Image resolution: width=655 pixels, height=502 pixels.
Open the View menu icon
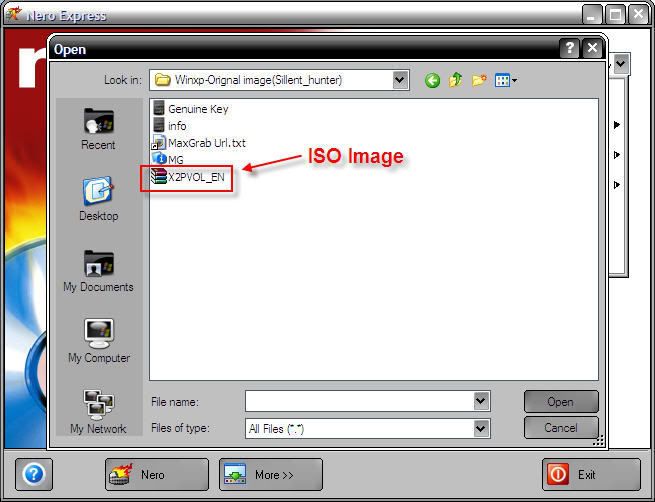(x=505, y=80)
